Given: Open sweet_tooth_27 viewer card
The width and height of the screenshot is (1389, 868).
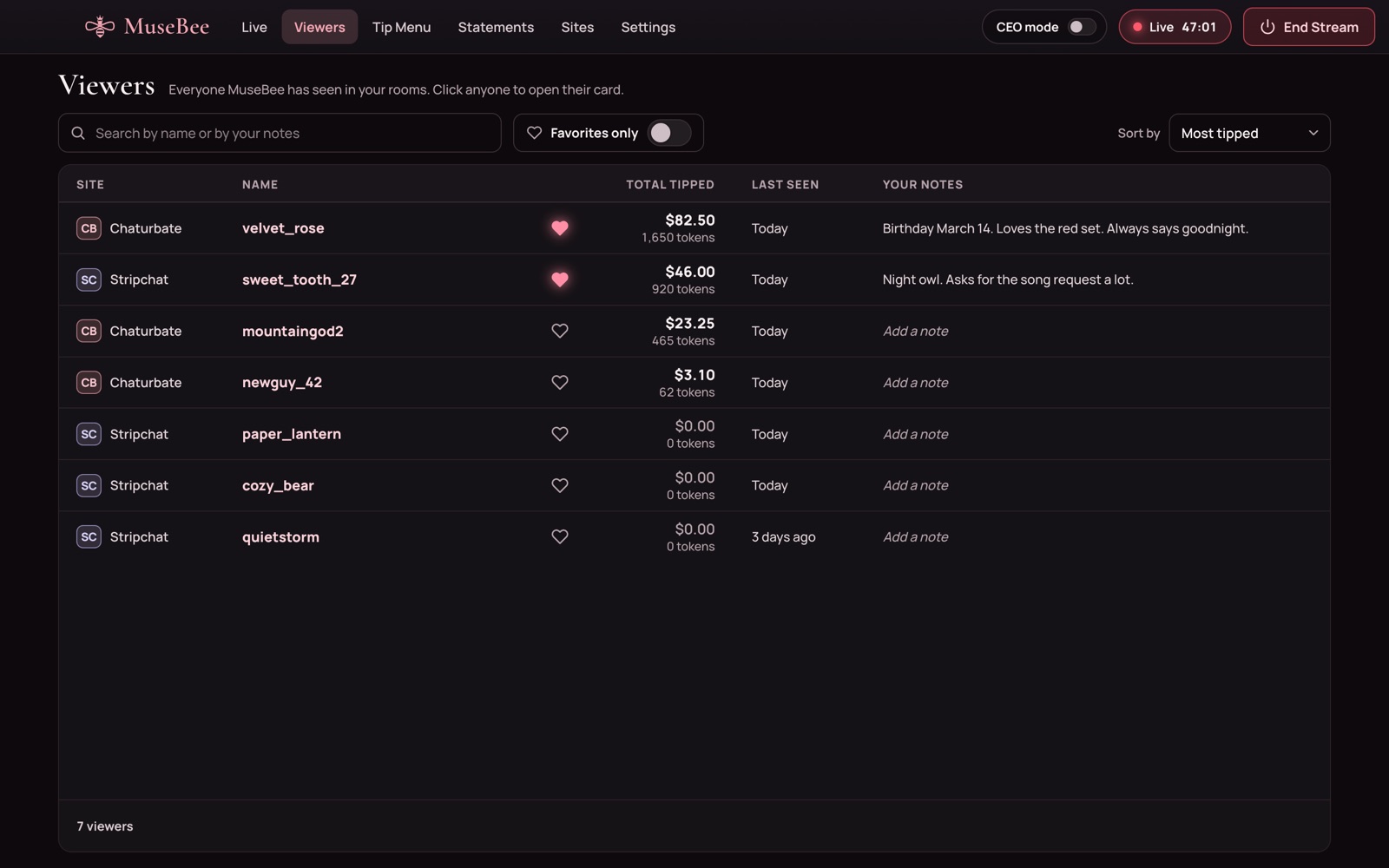Looking at the screenshot, I should pos(300,279).
